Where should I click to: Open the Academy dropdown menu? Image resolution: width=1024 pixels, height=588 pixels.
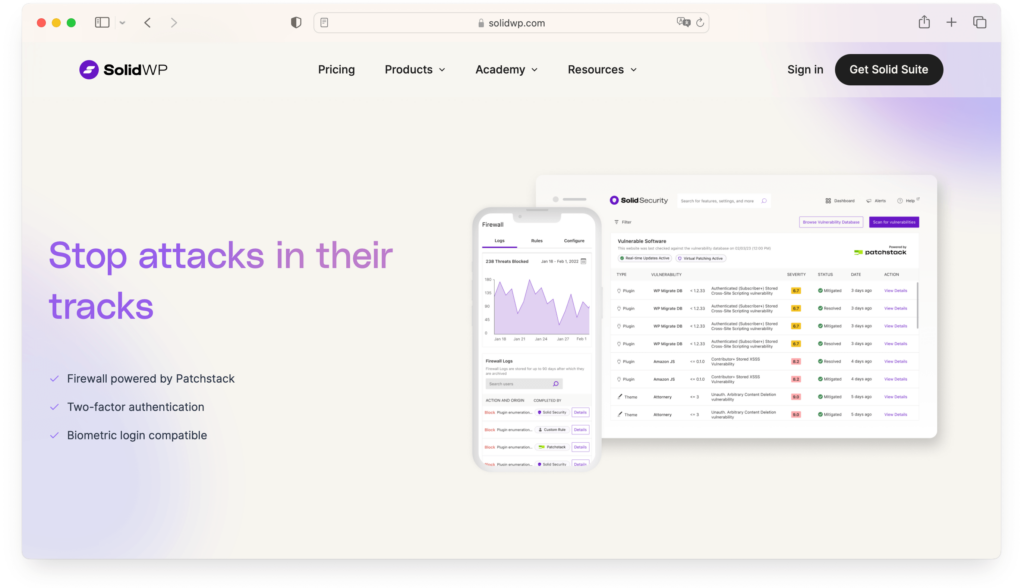(506, 69)
